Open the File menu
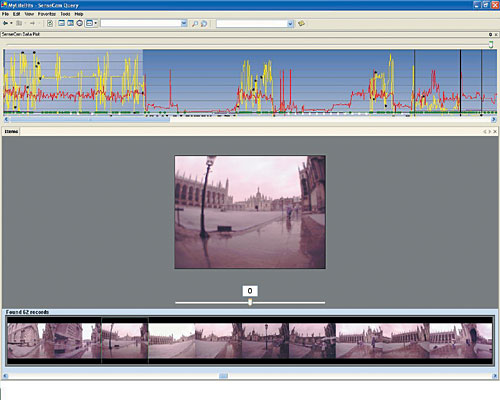This screenshot has height=400, width=500. 5,14
